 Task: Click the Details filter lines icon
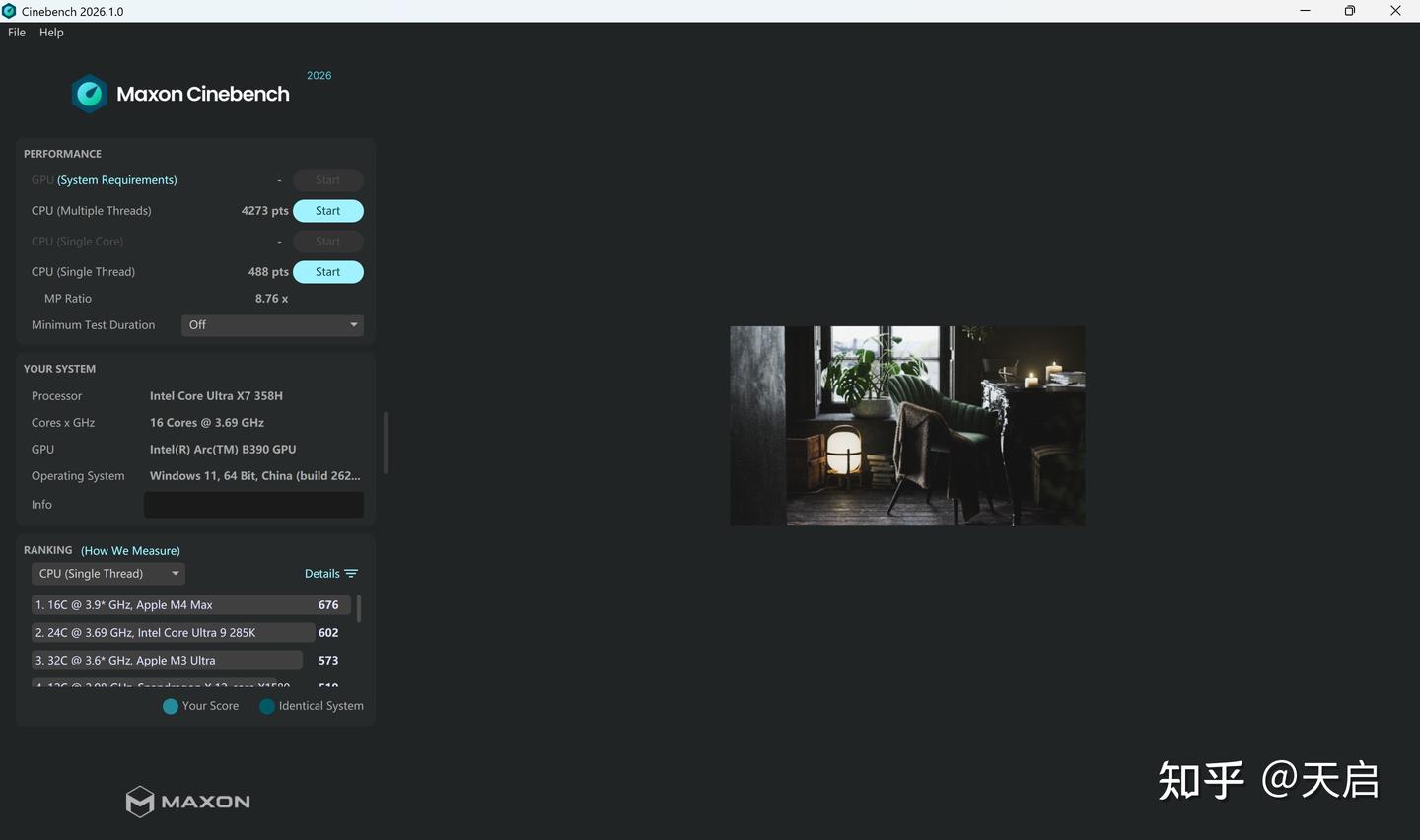coord(351,574)
